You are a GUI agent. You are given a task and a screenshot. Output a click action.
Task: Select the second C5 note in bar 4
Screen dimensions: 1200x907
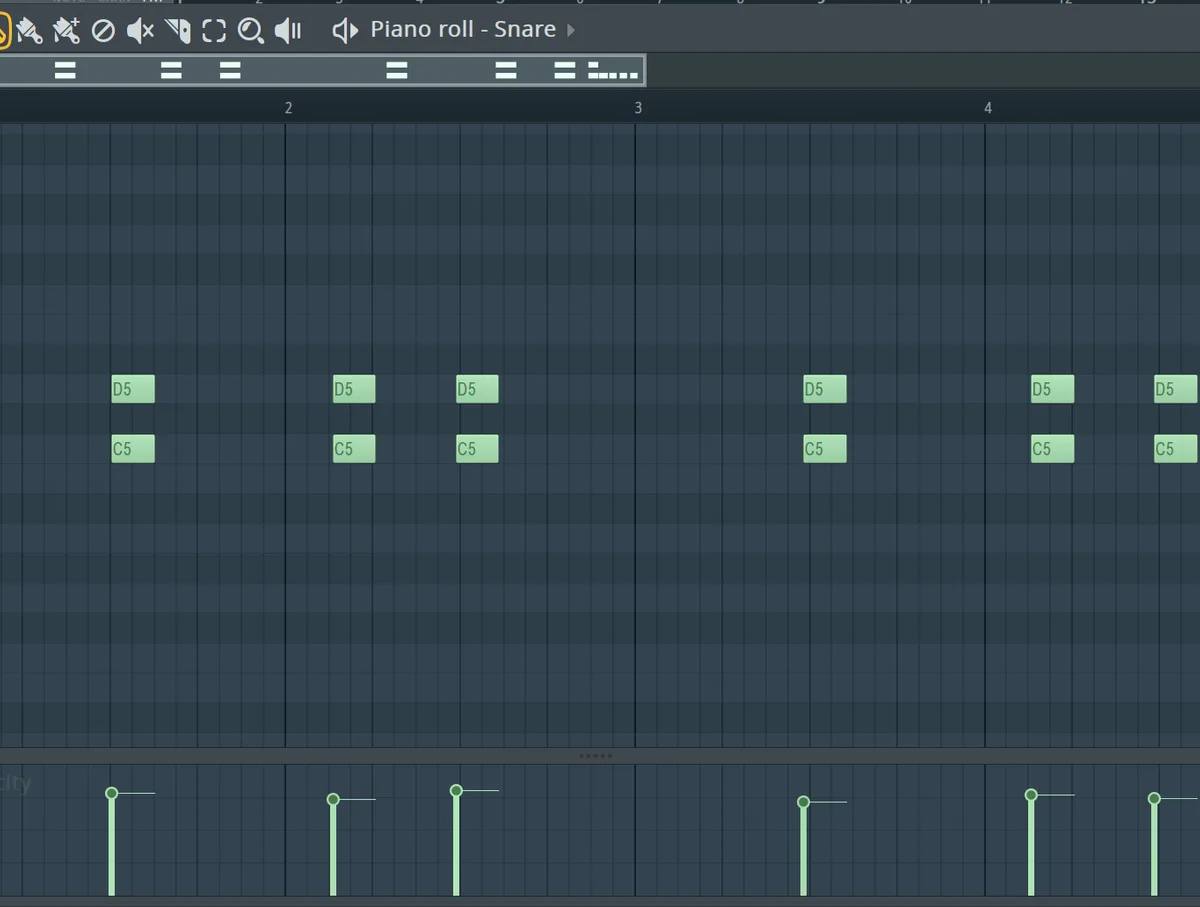point(1175,449)
